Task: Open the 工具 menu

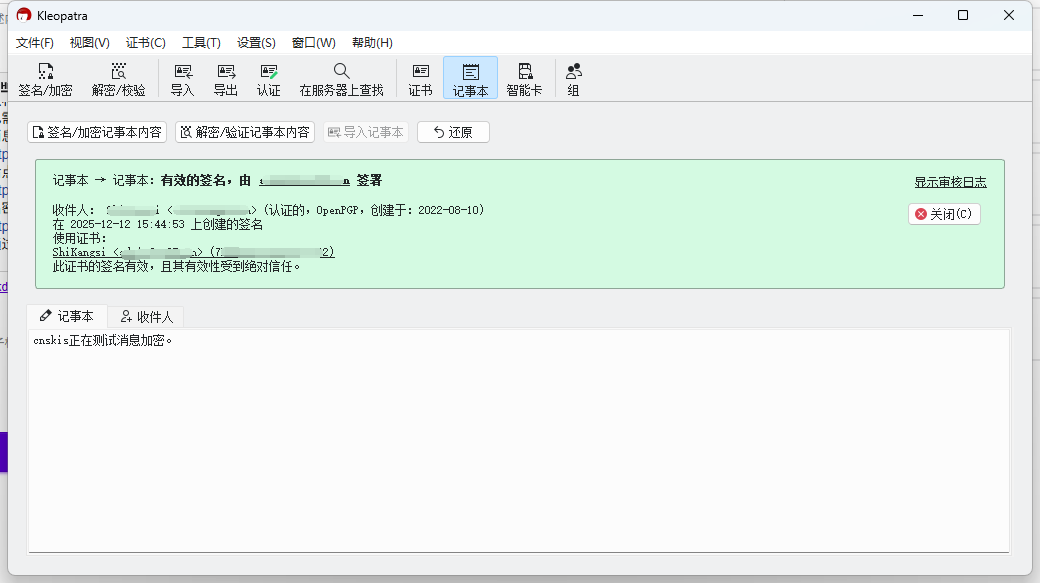Action: pyautogui.click(x=200, y=43)
